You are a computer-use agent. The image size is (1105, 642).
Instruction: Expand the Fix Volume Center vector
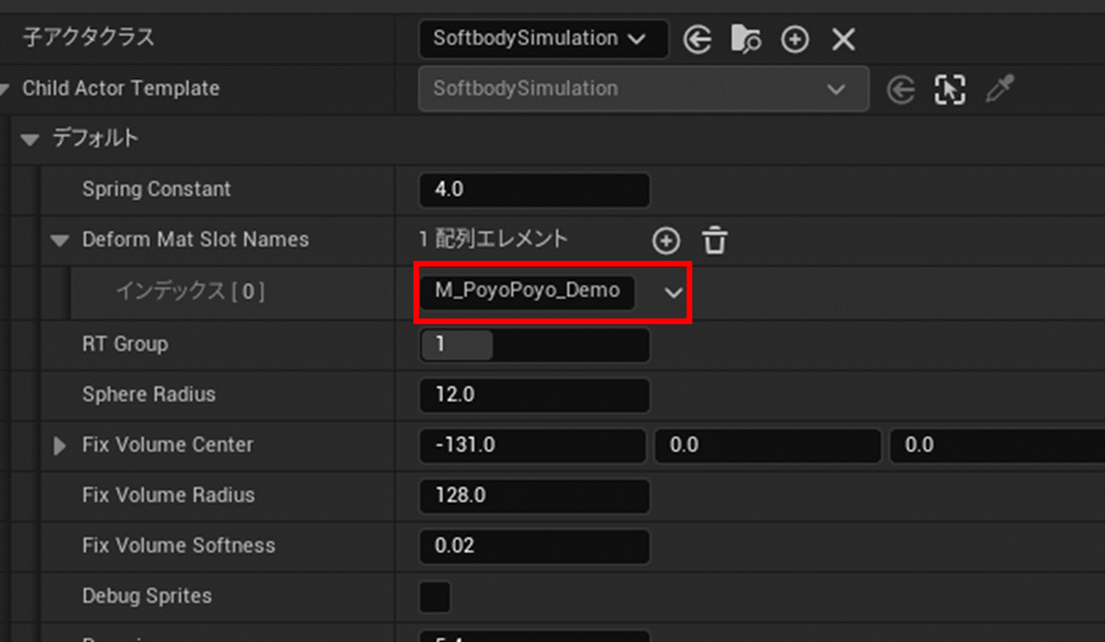pos(60,445)
